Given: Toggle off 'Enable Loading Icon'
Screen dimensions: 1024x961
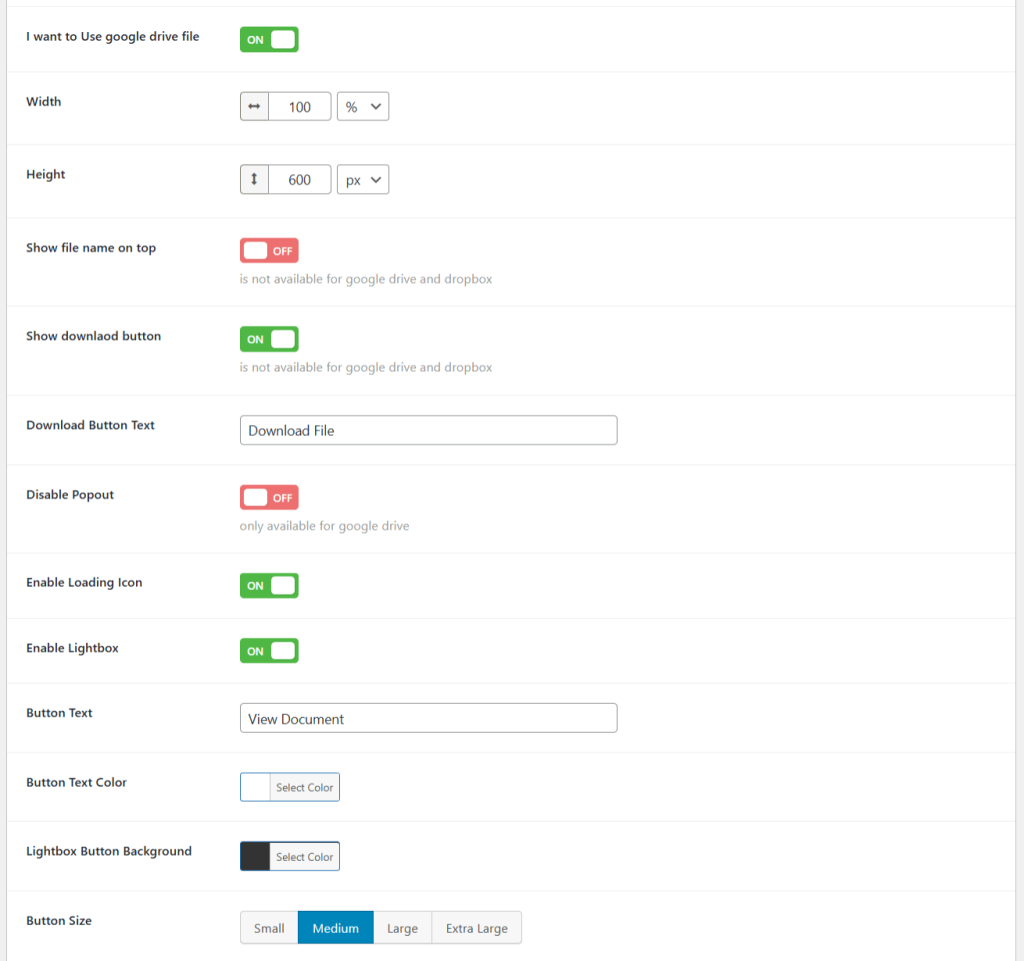Looking at the screenshot, I should (x=268, y=585).
